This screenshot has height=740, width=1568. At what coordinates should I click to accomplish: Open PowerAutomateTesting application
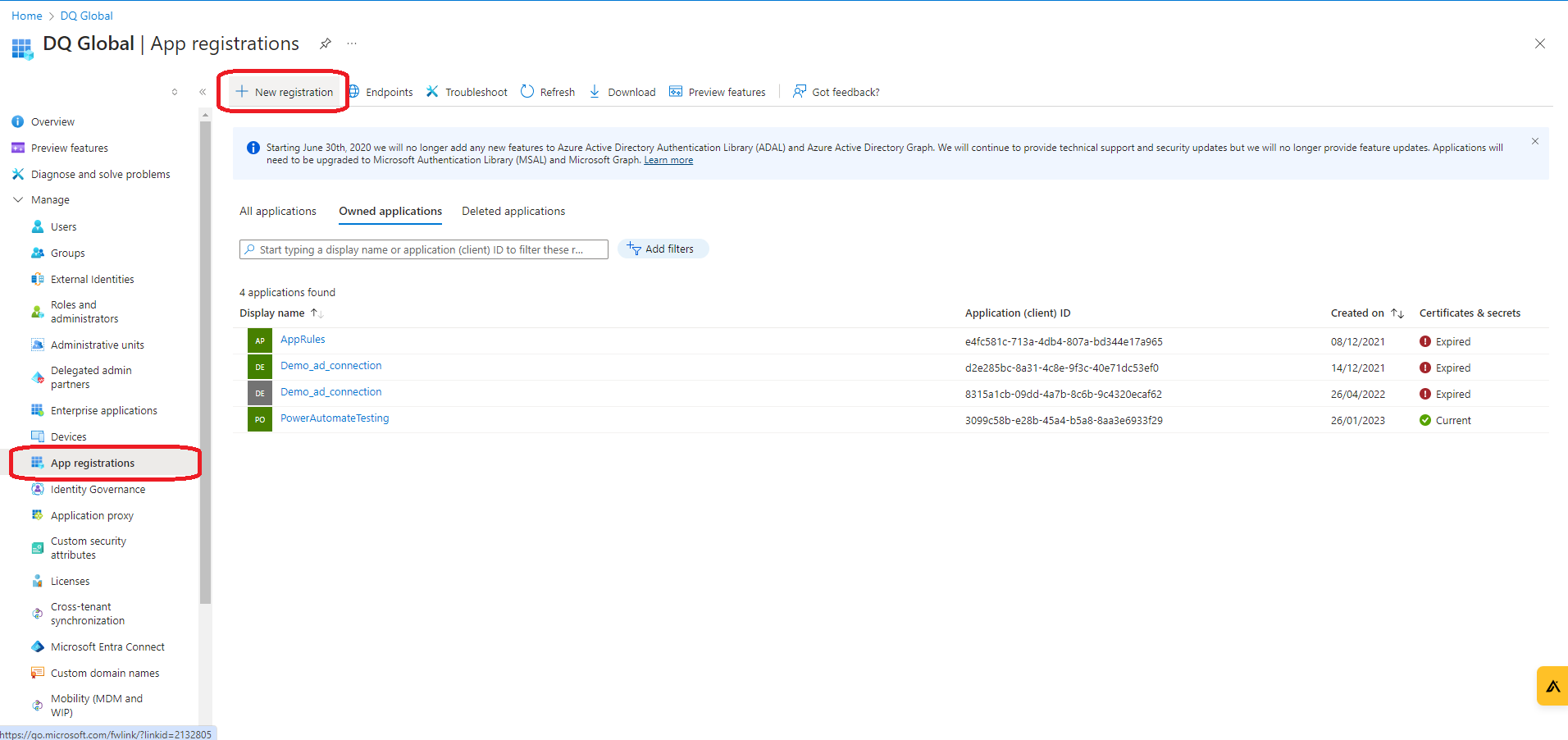coord(335,418)
